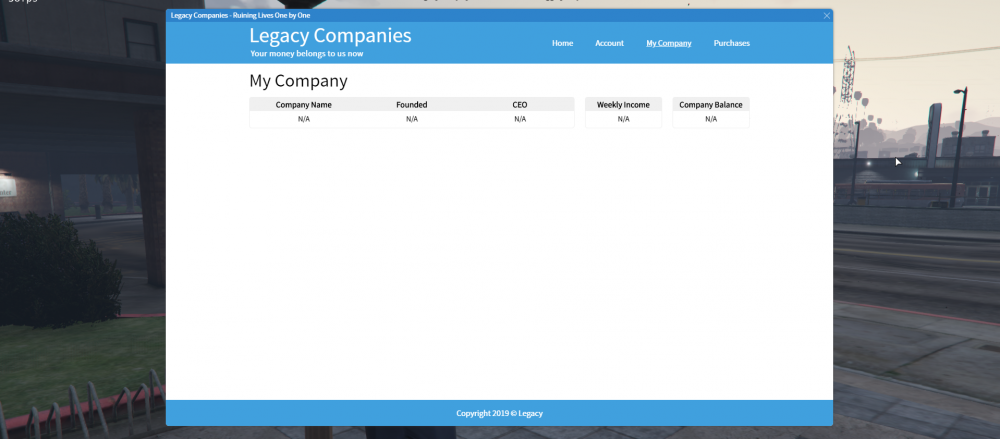Click the Company Name column header

[x=304, y=104]
